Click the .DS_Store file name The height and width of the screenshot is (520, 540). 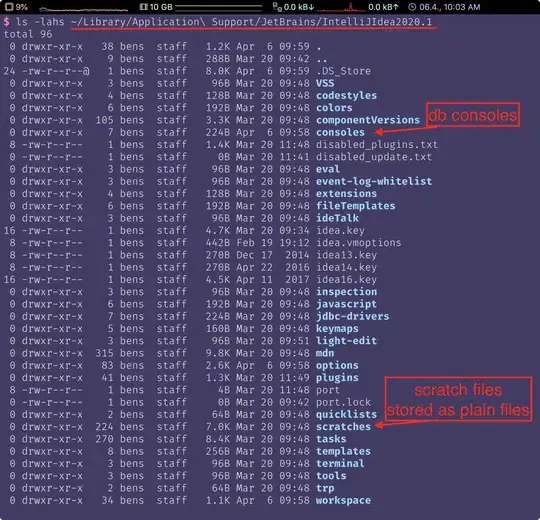(343, 71)
